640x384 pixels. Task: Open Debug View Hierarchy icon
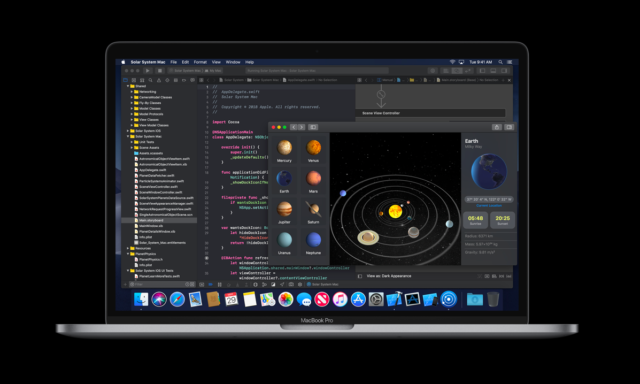[x=256, y=284]
